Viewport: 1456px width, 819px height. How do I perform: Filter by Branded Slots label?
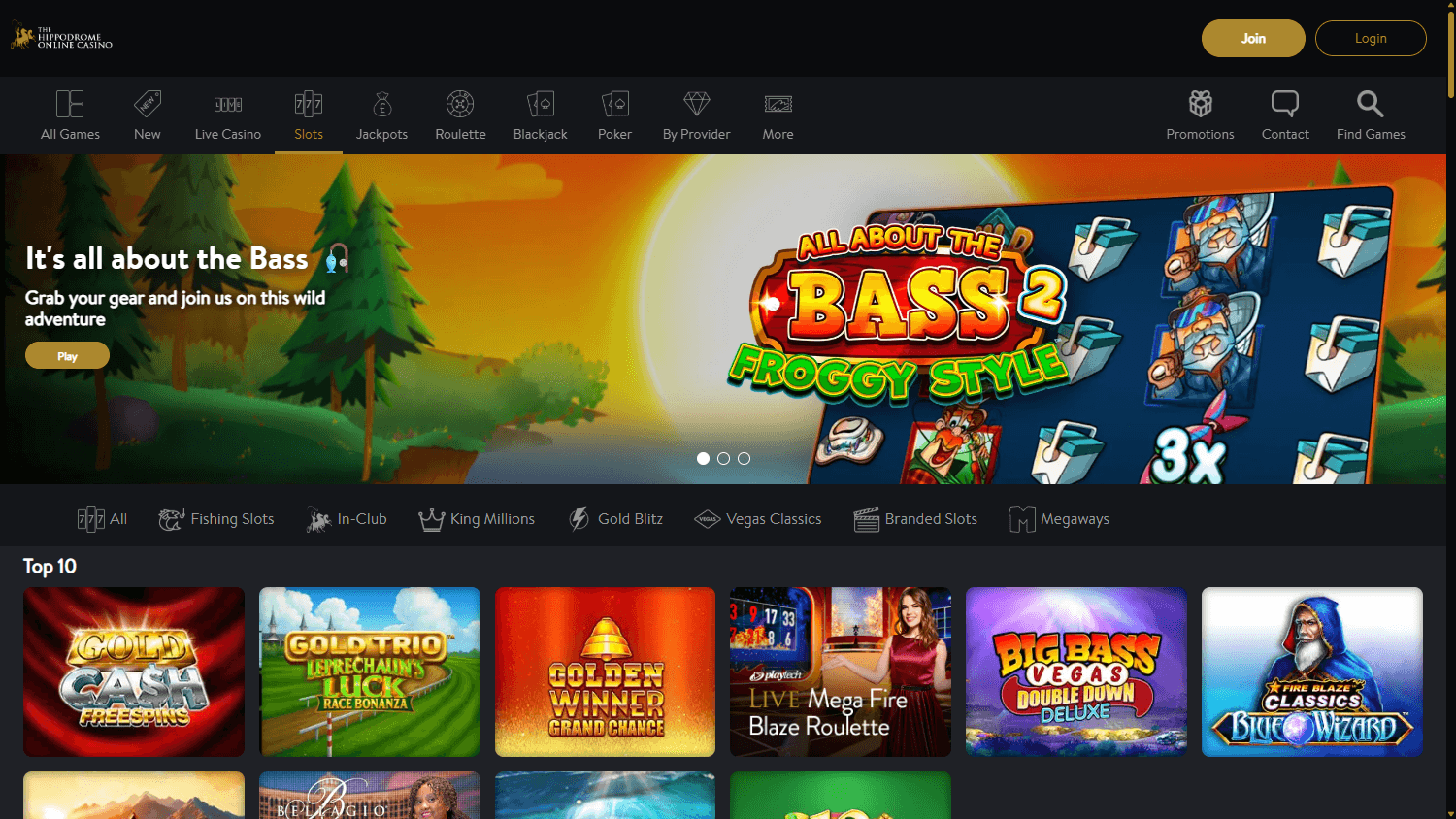coord(931,519)
